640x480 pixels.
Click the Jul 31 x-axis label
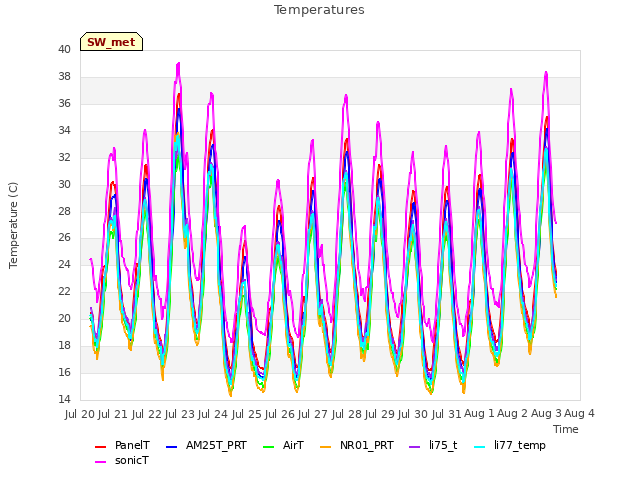446,414
